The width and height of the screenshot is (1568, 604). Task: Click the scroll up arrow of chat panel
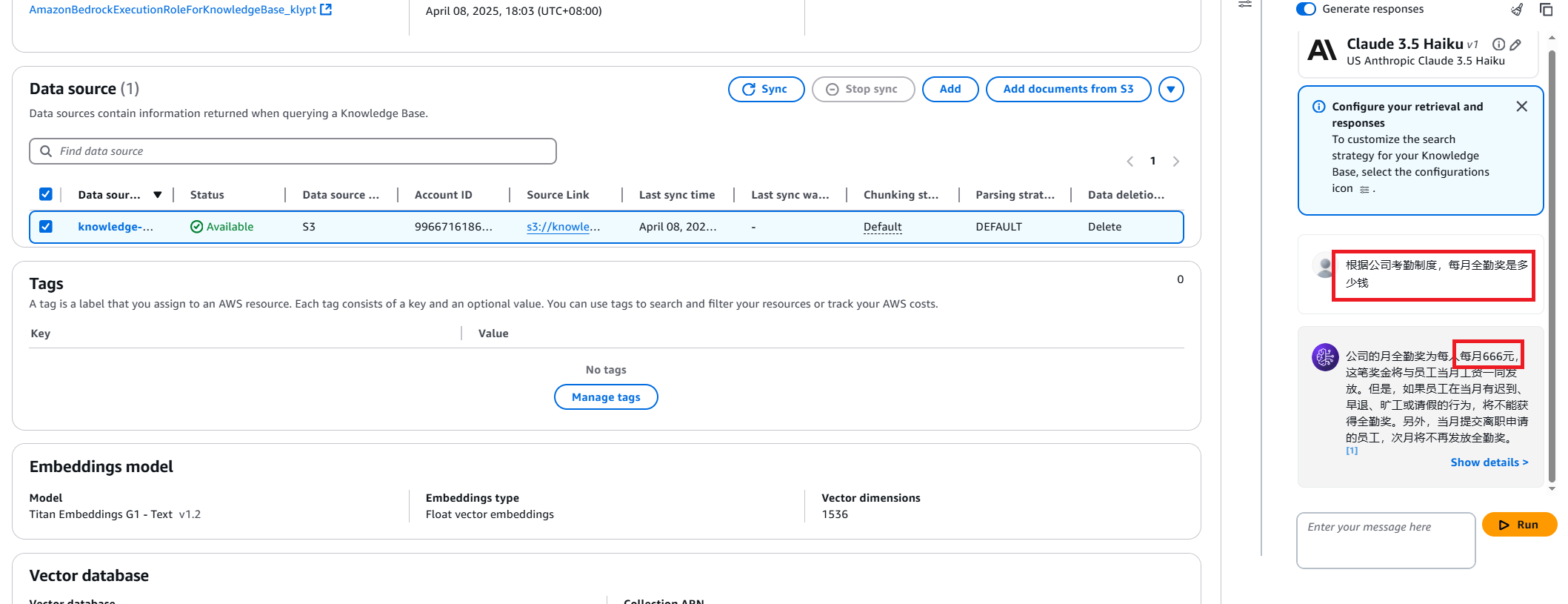1552,37
